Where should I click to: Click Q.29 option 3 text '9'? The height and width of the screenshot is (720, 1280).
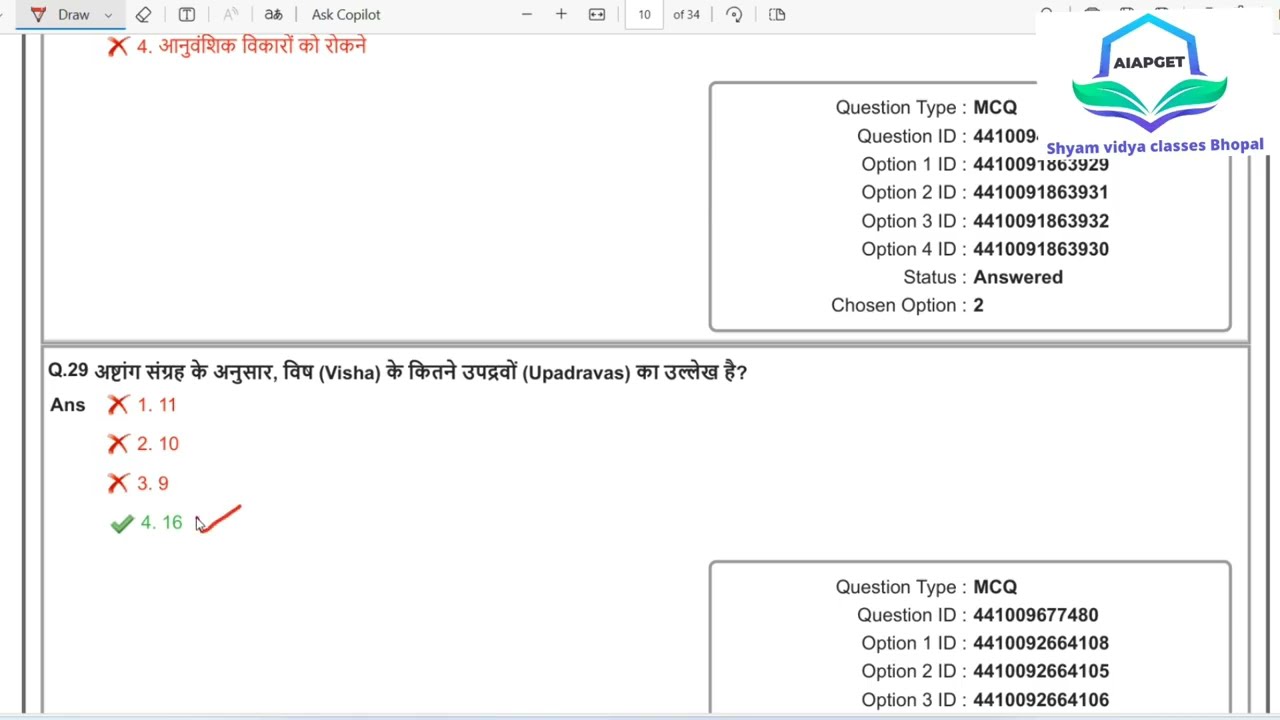163,484
